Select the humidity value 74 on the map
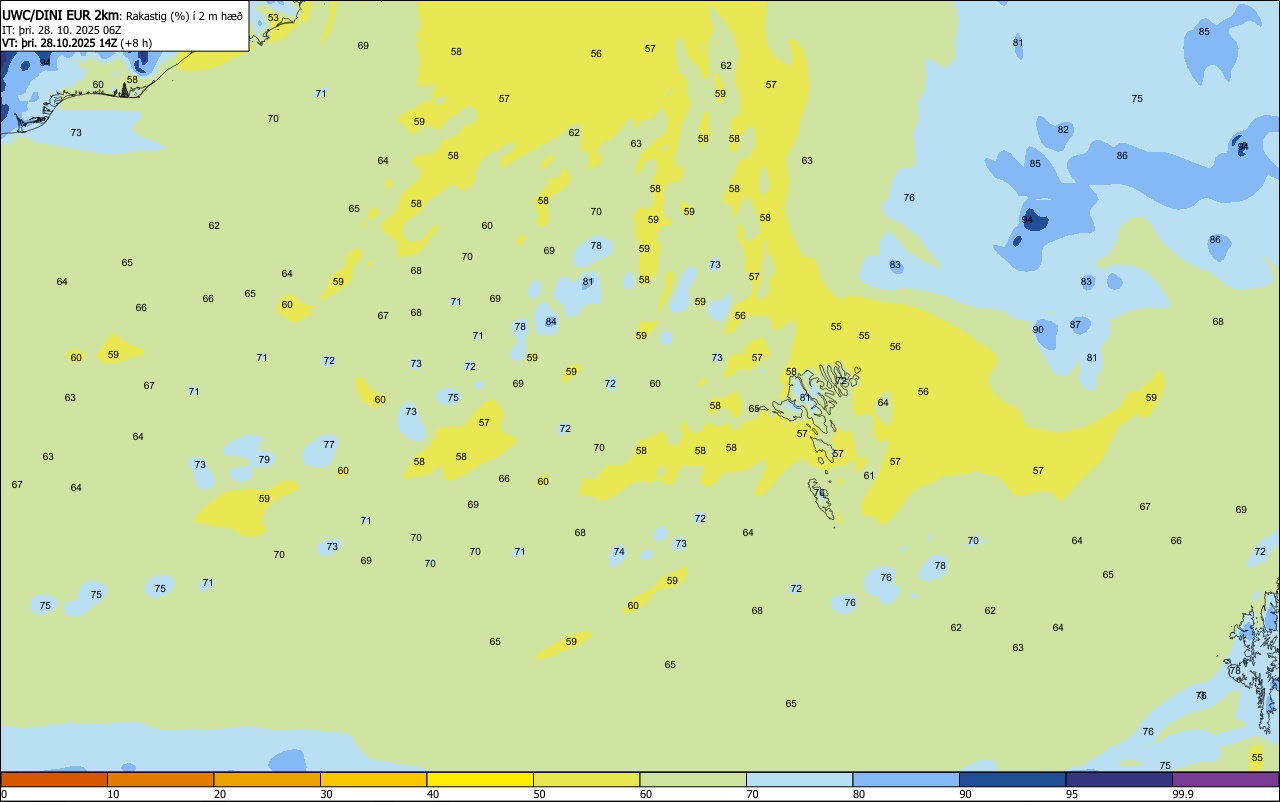The image size is (1280, 802). (x=619, y=552)
